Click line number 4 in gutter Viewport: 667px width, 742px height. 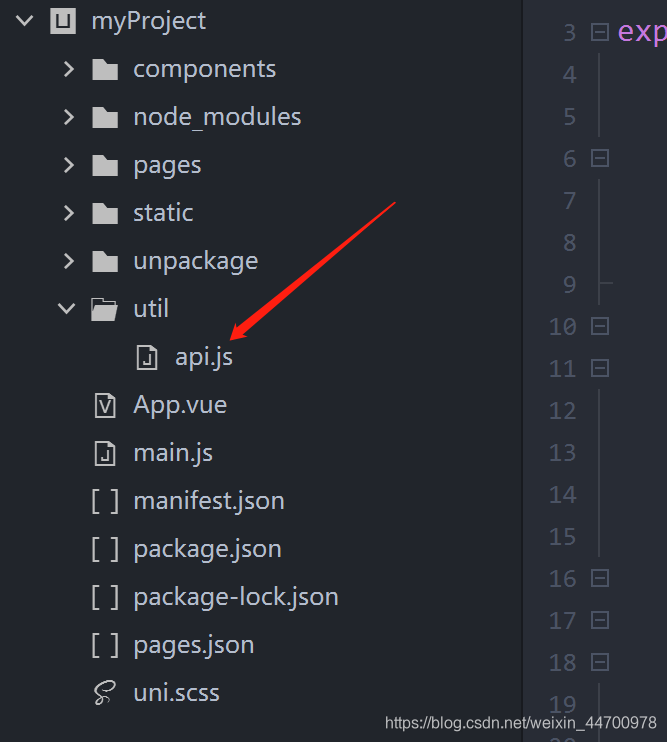pyautogui.click(x=570, y=75)
